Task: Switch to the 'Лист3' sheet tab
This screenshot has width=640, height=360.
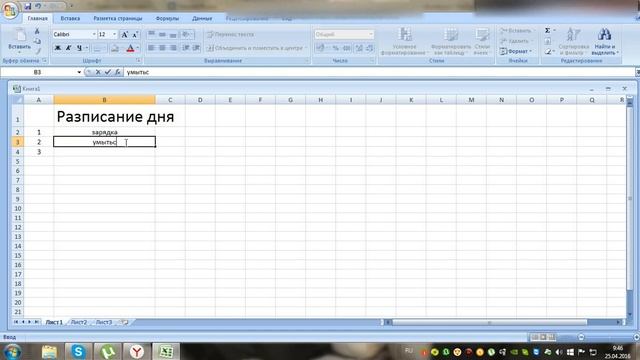Action: (x=104, y=322)
